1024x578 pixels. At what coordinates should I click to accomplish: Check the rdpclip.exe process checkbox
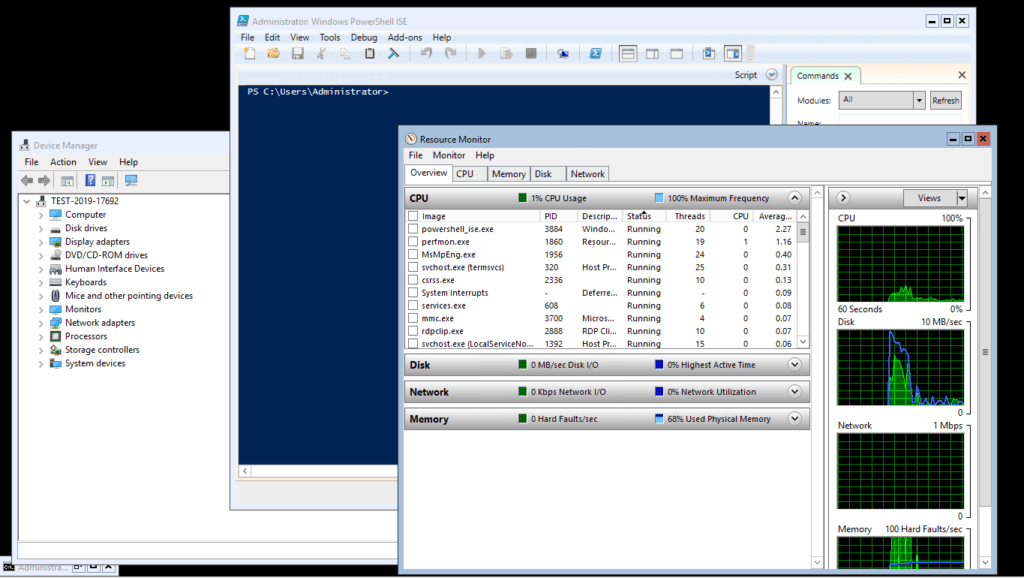(x=413, y=331)
